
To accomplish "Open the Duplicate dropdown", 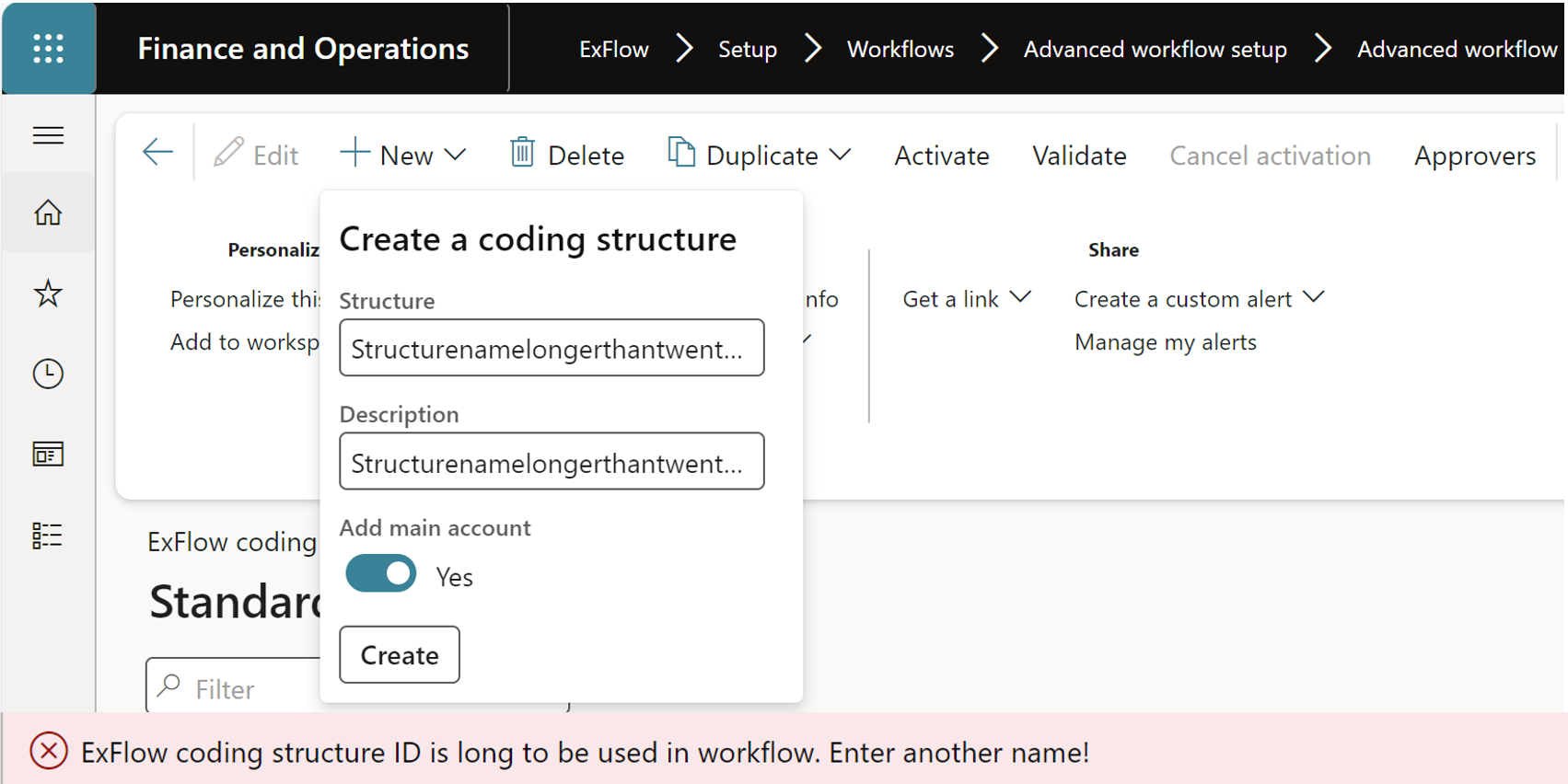I will coord(759,155).
